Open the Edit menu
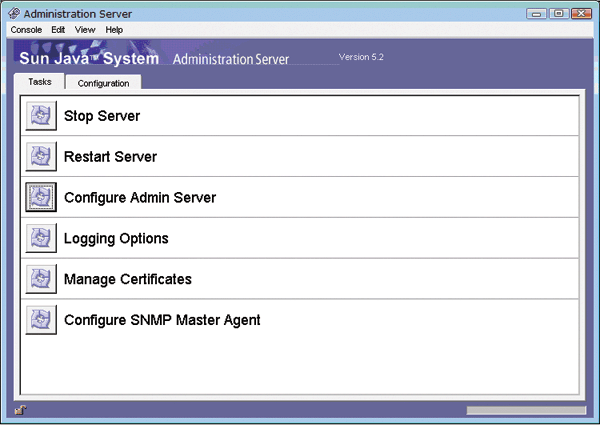Image resolution: width=600 pixels, height=425 pixels. pos(58,30)
